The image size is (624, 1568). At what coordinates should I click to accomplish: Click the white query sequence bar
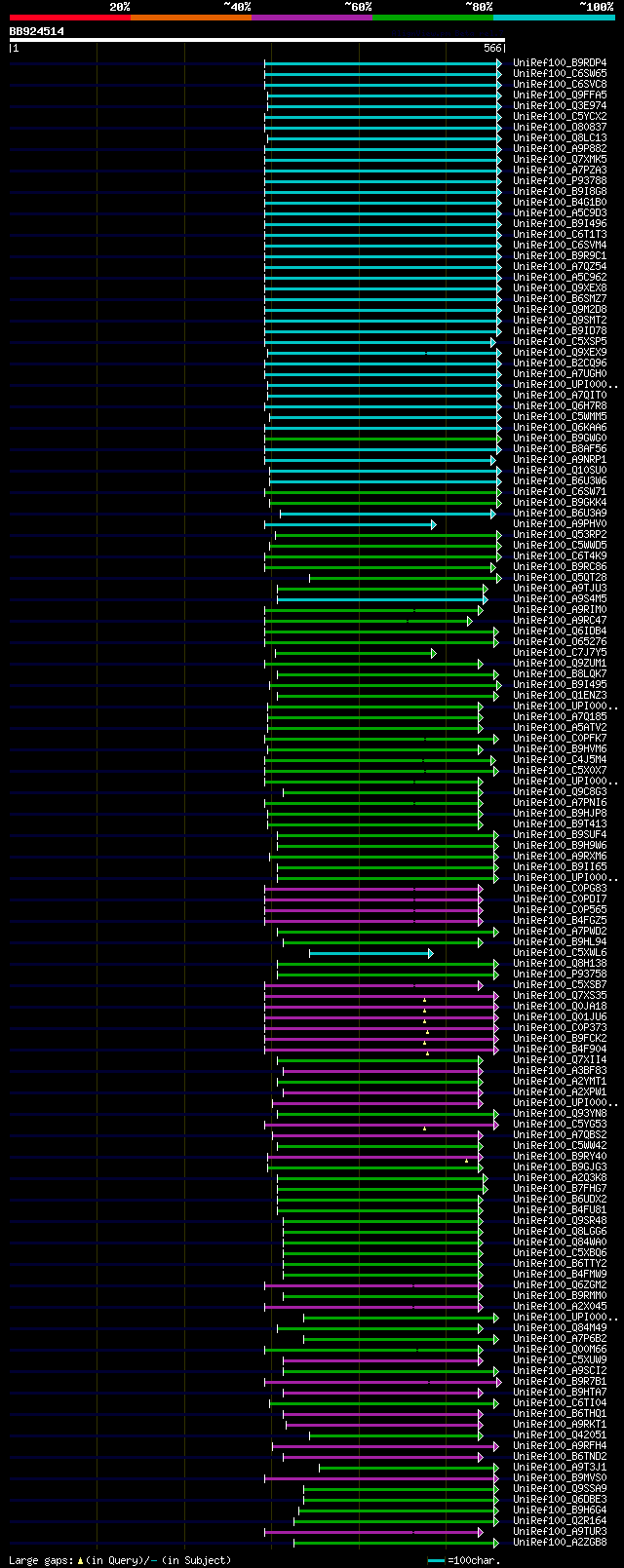click(x=257, y=40)
